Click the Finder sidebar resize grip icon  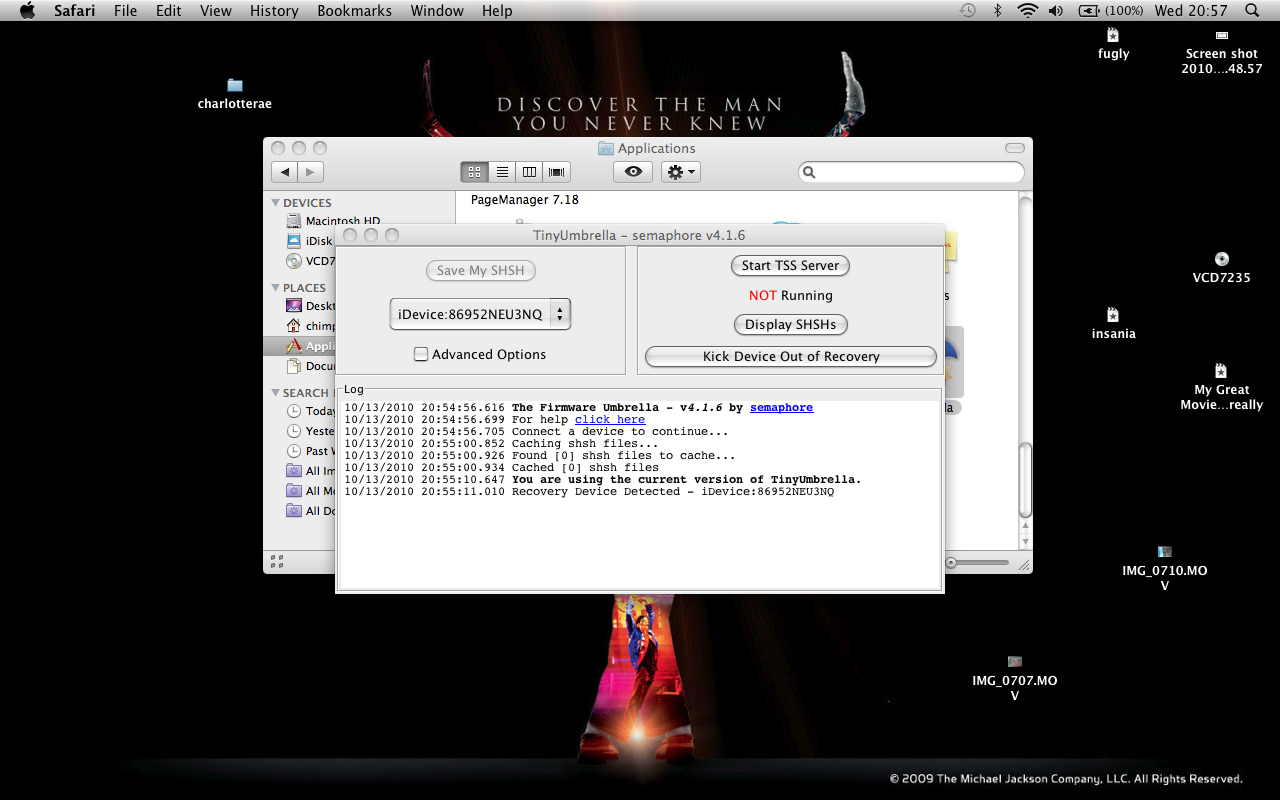pos(277,562)
